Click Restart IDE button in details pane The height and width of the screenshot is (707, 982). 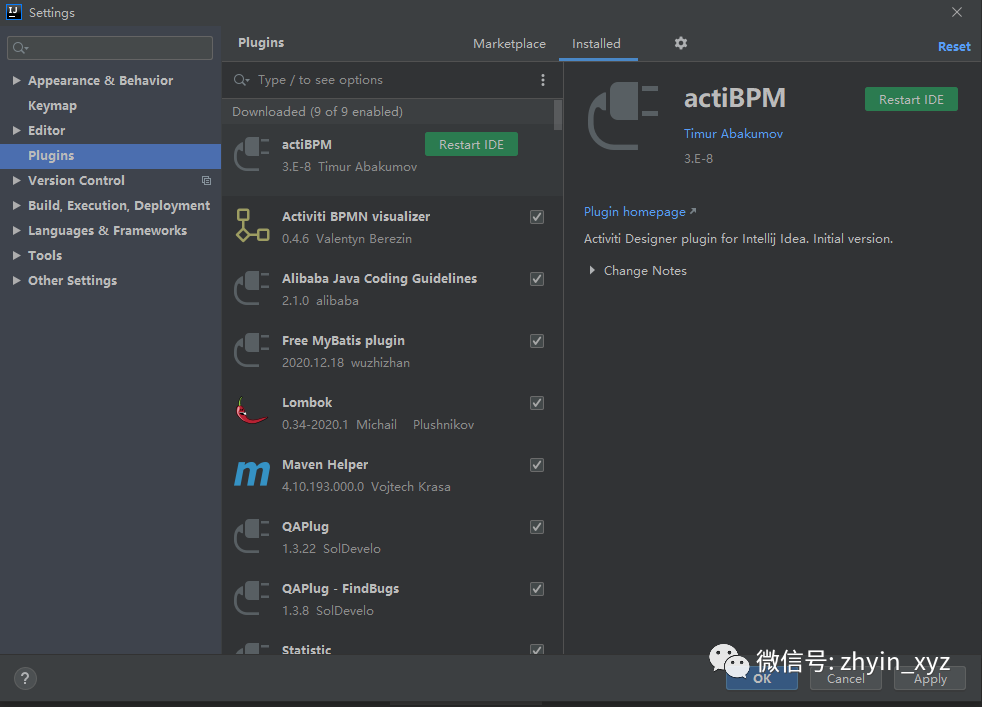coord(911,100)
